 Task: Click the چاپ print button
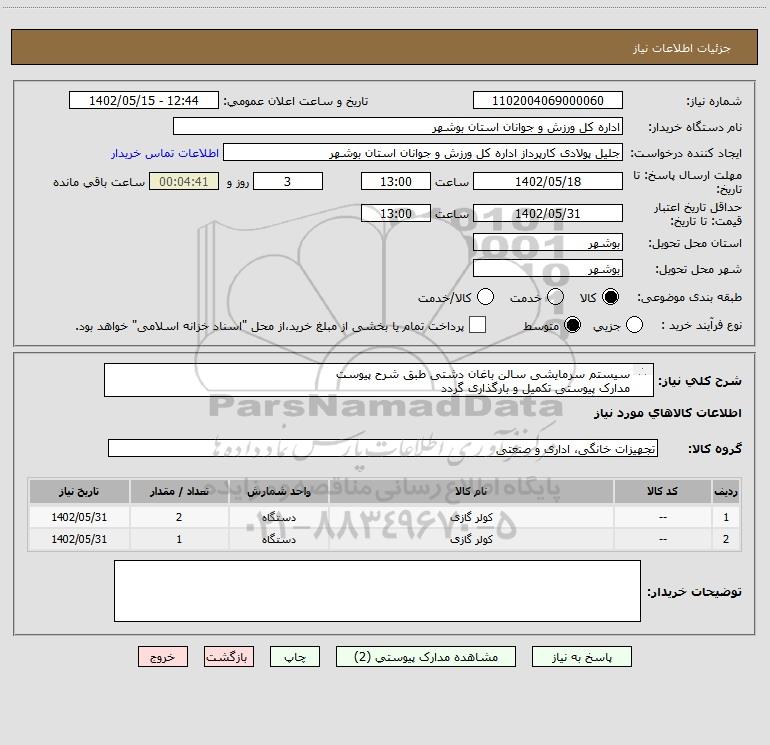[295, 657]
